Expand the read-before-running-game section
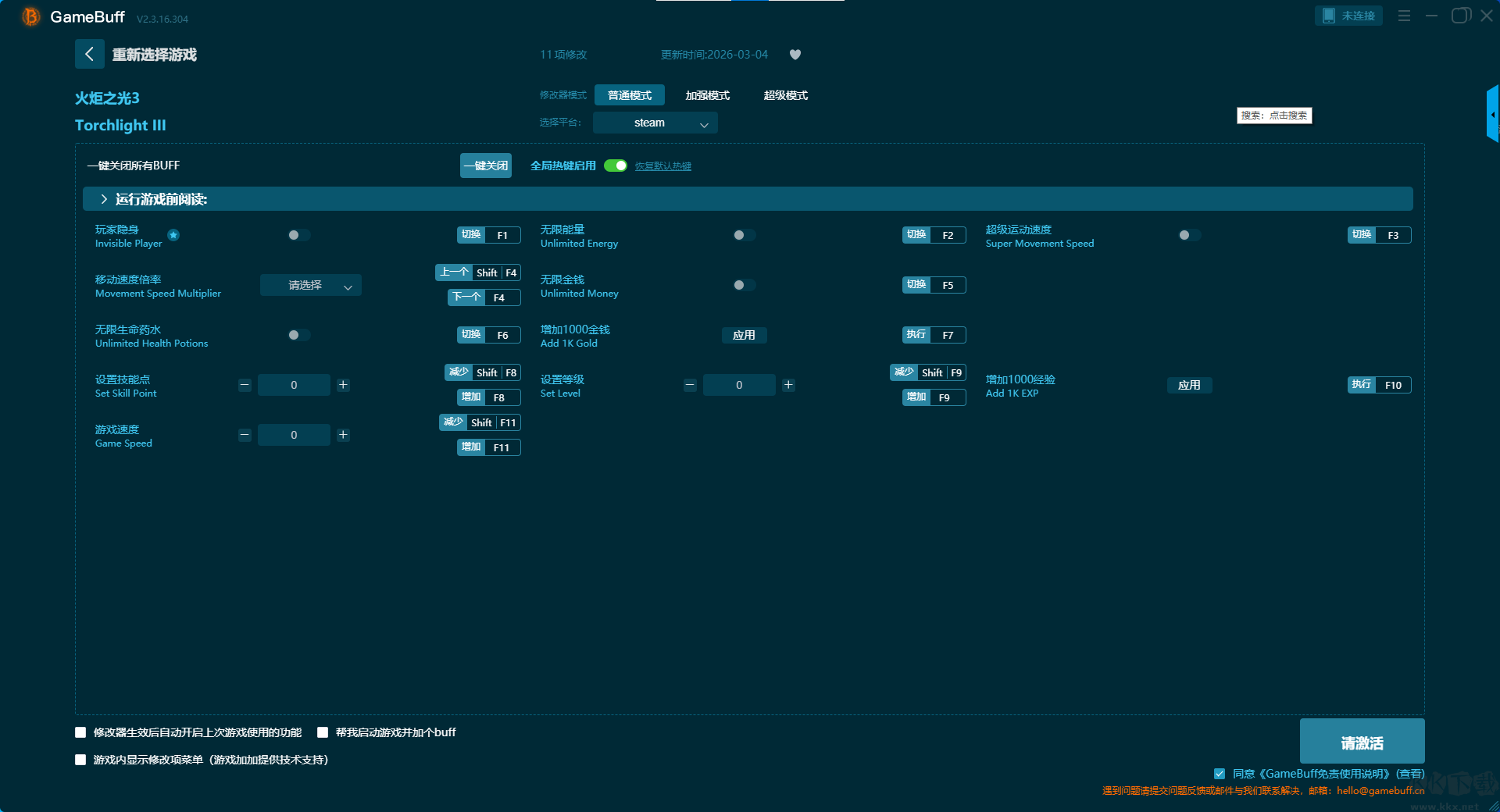 (104, 199)
